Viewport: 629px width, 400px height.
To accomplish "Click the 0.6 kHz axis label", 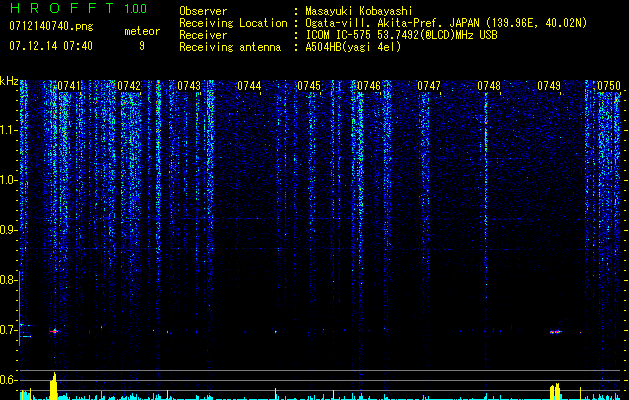I will pos(7,380).
